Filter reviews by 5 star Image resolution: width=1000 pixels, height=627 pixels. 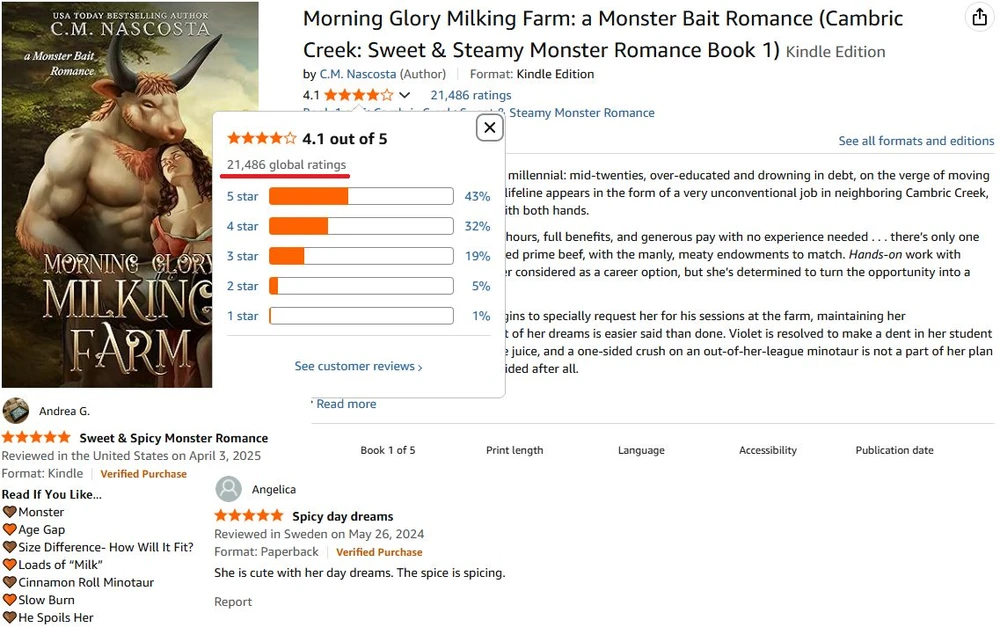point(242,197)
